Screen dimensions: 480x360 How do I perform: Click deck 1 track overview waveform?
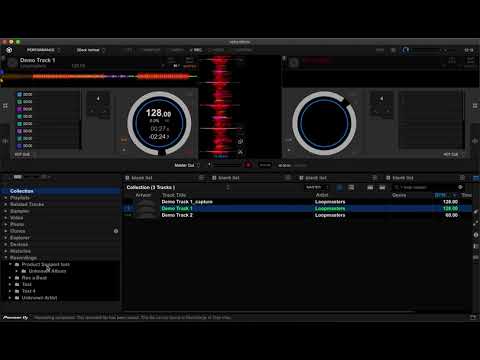click(x=99, y=77)
